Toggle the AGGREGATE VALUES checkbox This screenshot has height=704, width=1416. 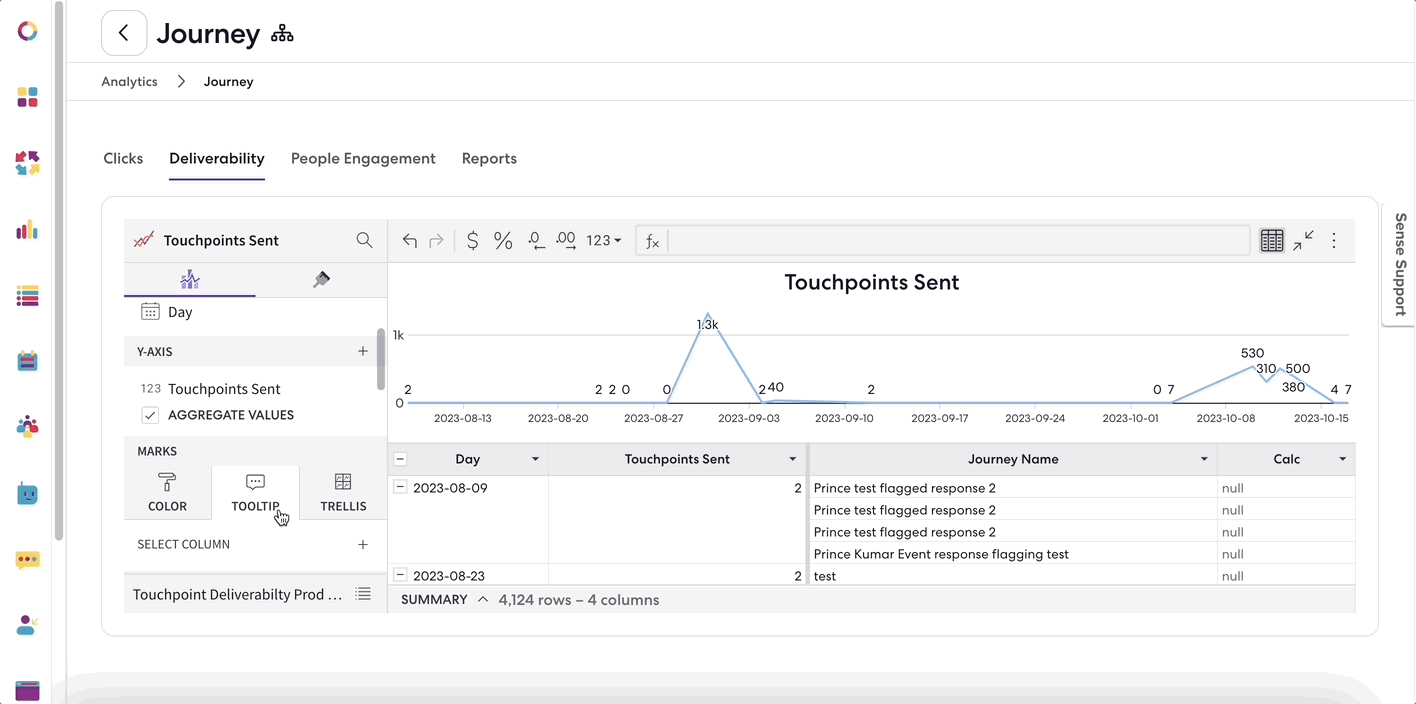[150, 415]
